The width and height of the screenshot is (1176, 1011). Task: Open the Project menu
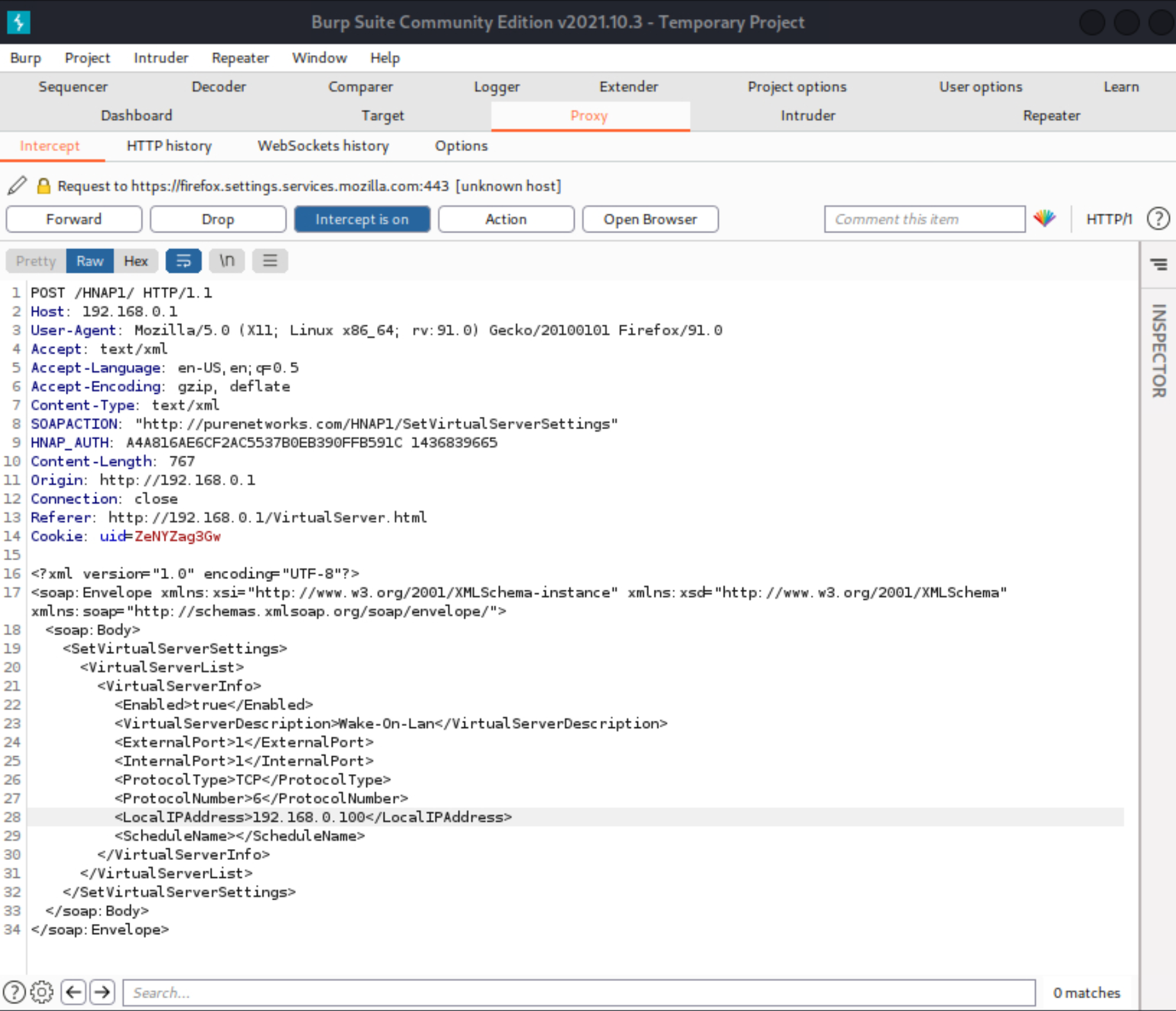[87, 58]
